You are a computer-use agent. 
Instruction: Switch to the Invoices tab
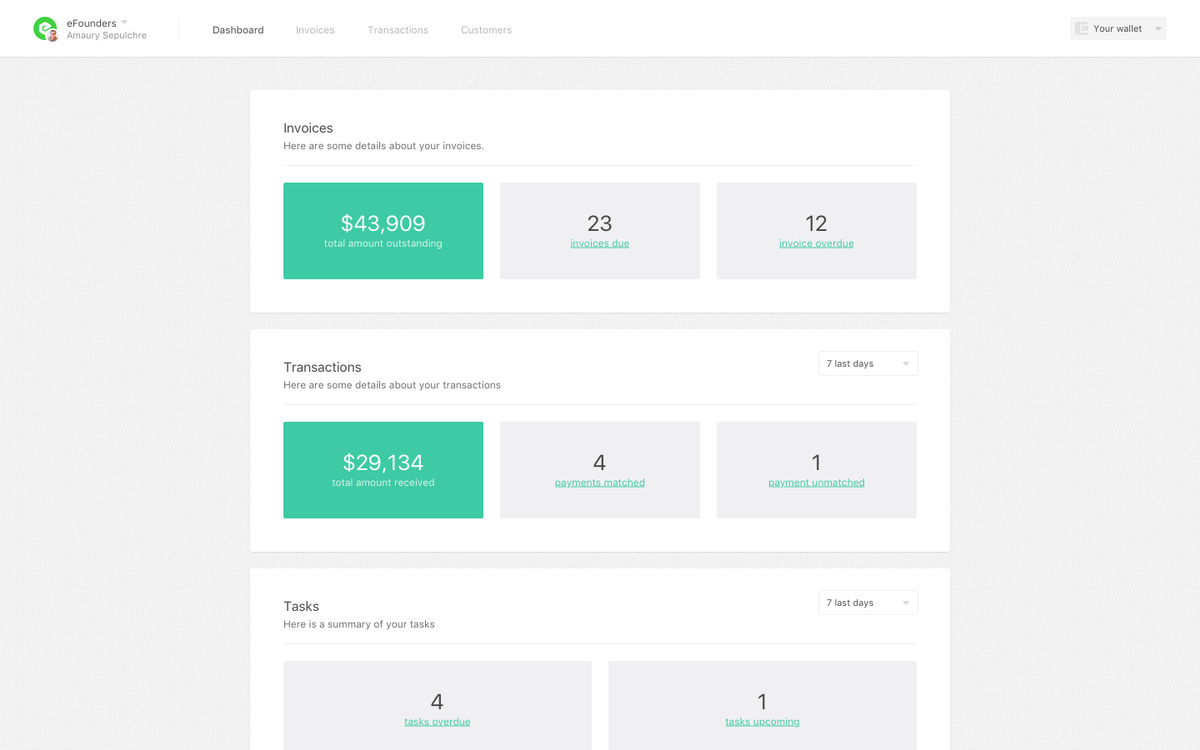pyautogui.click(x=315, y=30)
